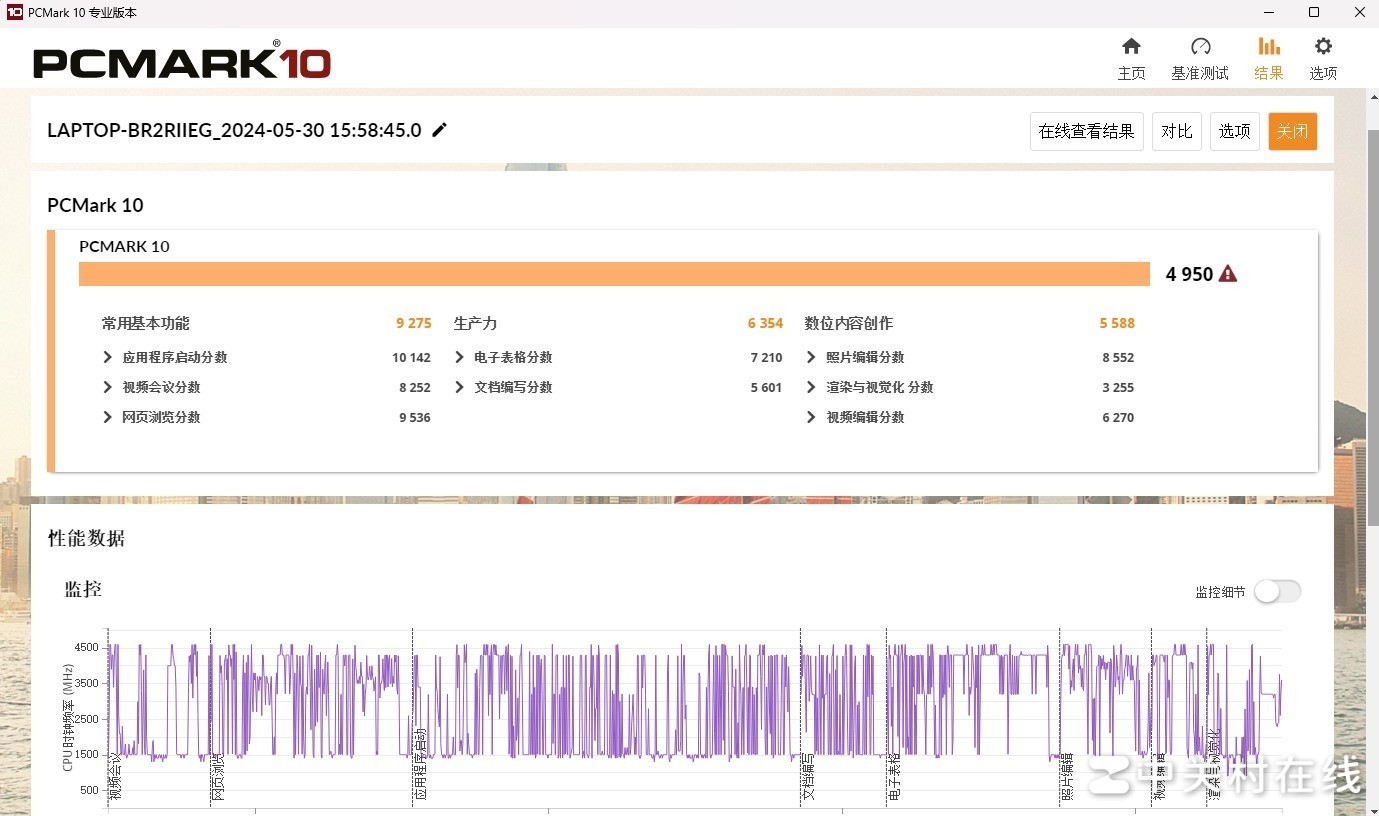Click the 在线查看结果 button
This screenshot has height=816, width=1379.
coord(1086,132)
